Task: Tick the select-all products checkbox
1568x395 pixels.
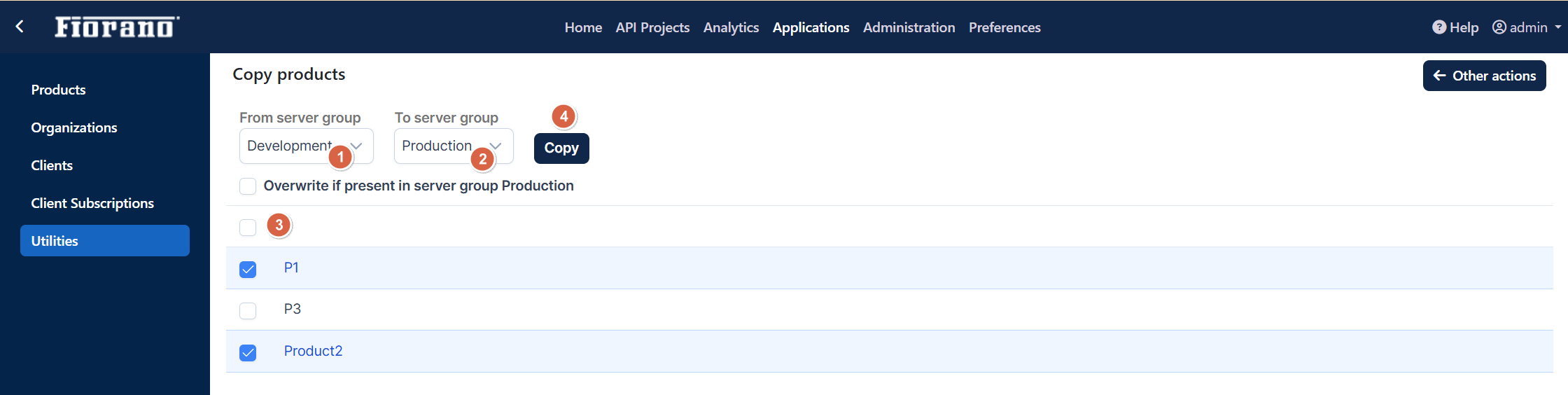Action: [248, 228]
